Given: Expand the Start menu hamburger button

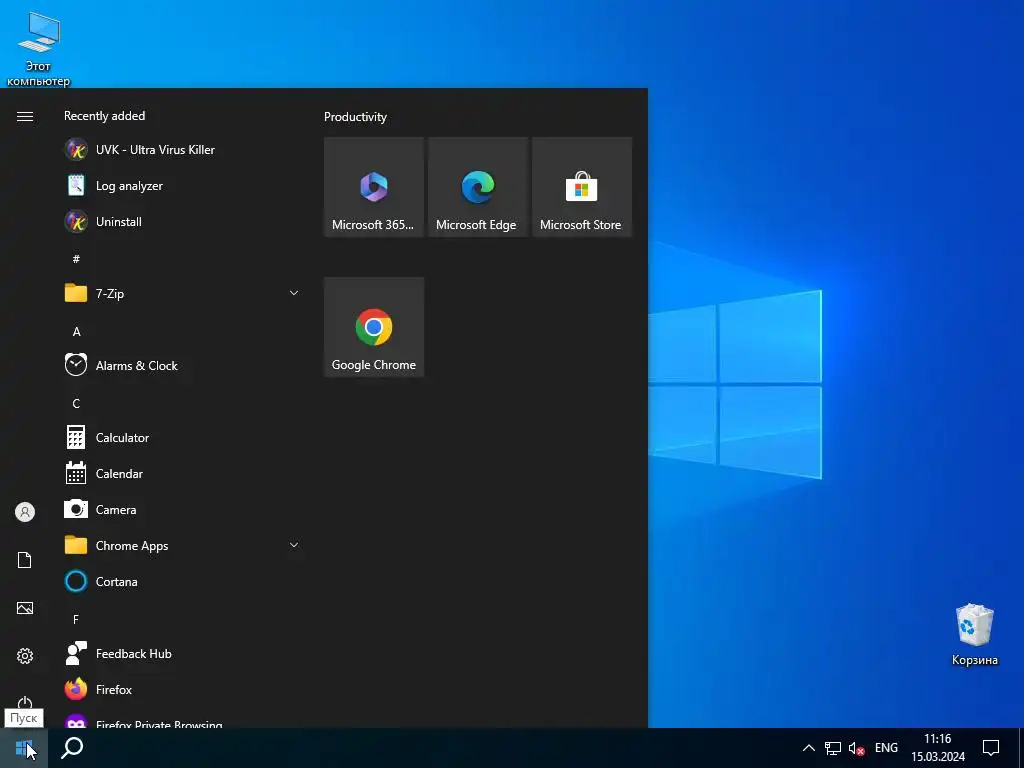Looking at the screenshot, I should click(x=25, y=116).
